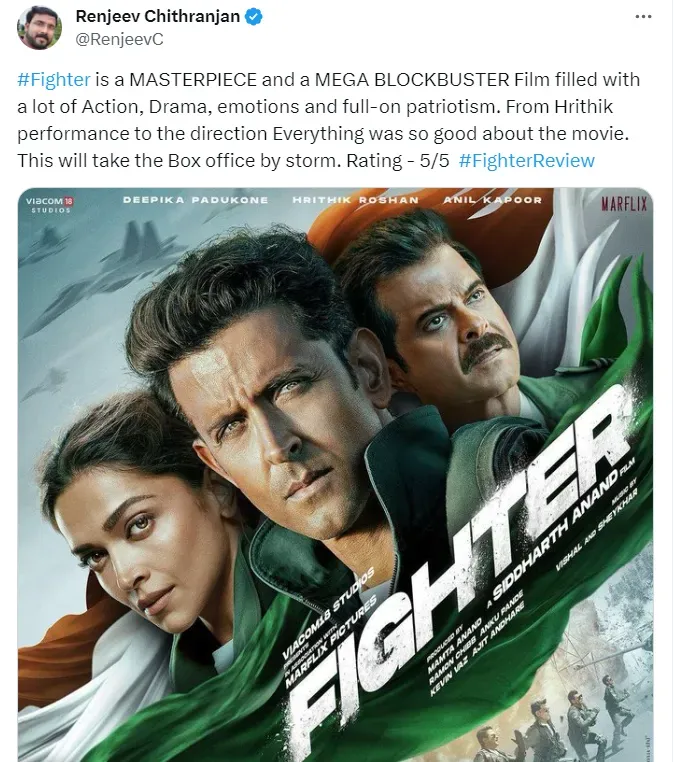Viewport: 674px width, 762px height.
Task: Click the Deepika Padukone name on poster
Action: click(x=195, y=200)
